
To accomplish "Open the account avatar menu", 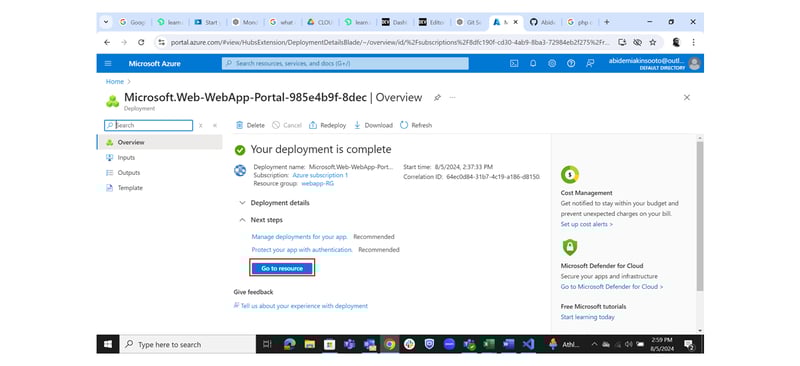I will (694, 64).
